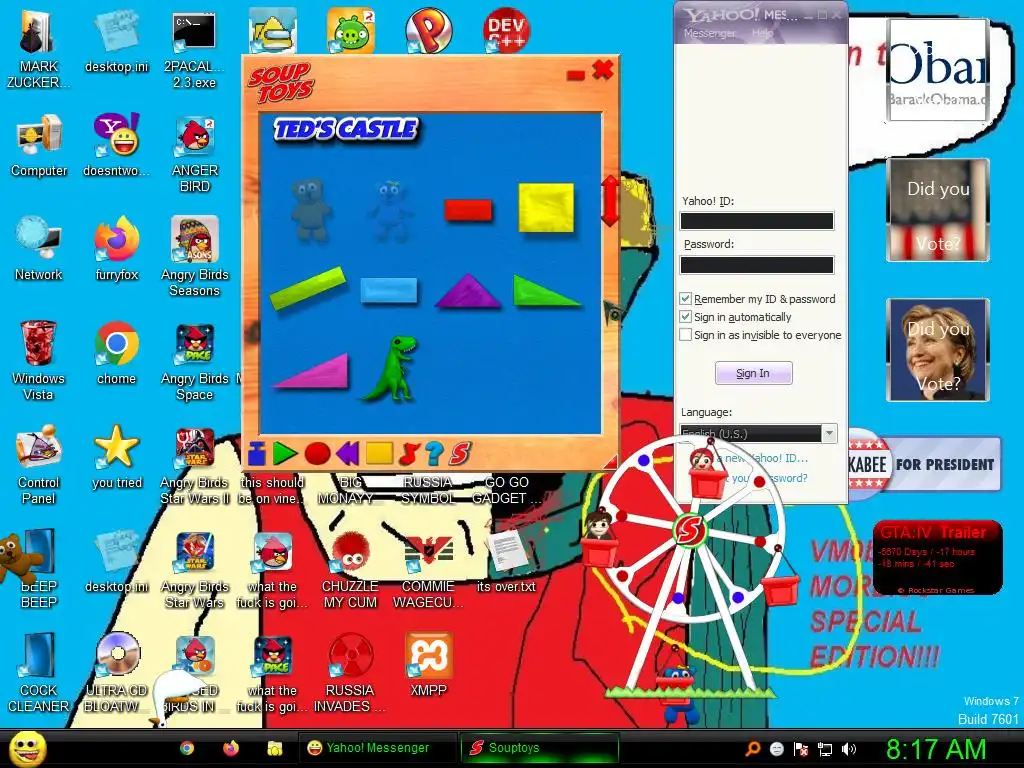Open Souptoys help via blue question mark

(x=434, y=453)
